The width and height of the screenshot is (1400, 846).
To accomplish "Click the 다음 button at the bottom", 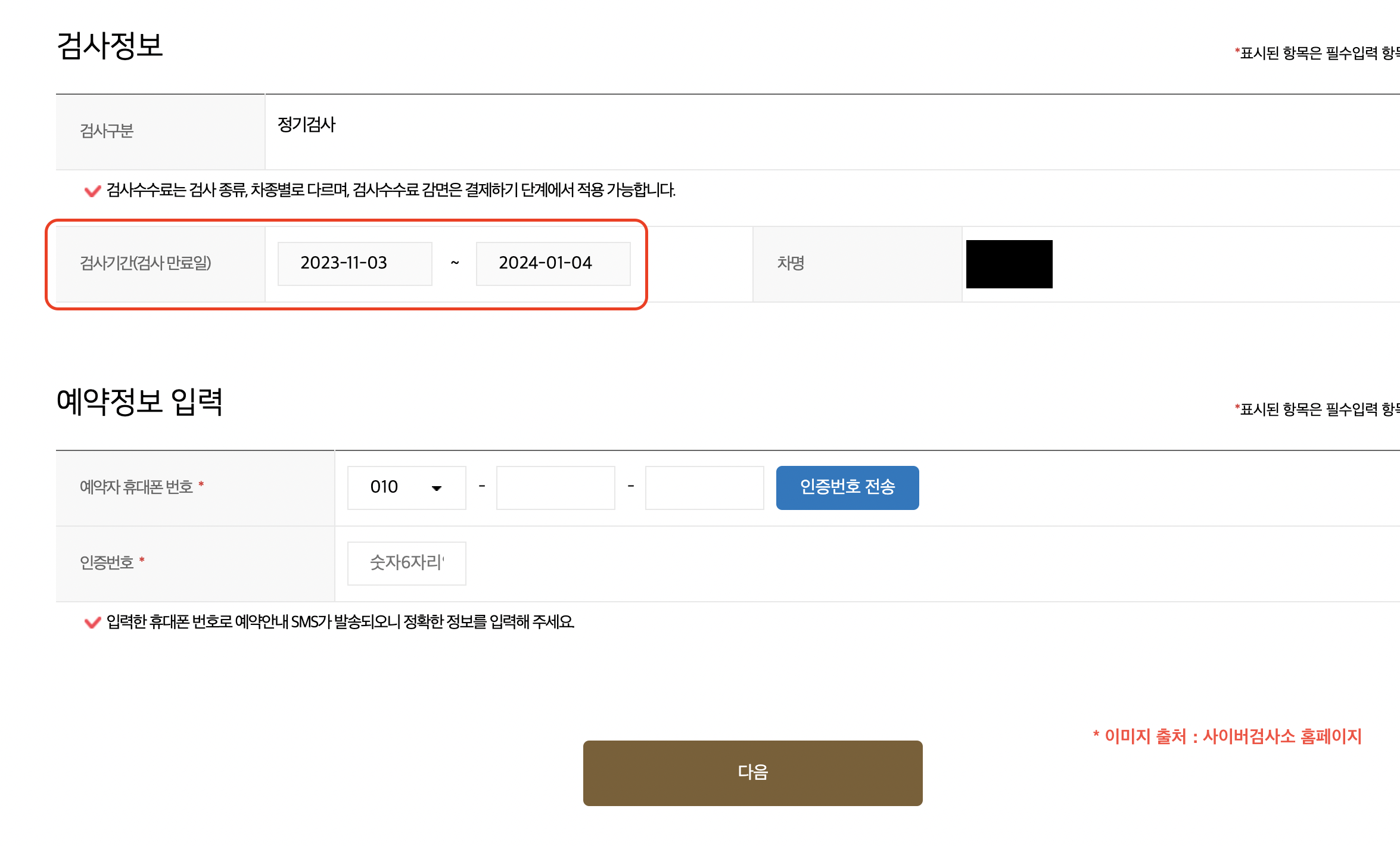I will (752, 773).
